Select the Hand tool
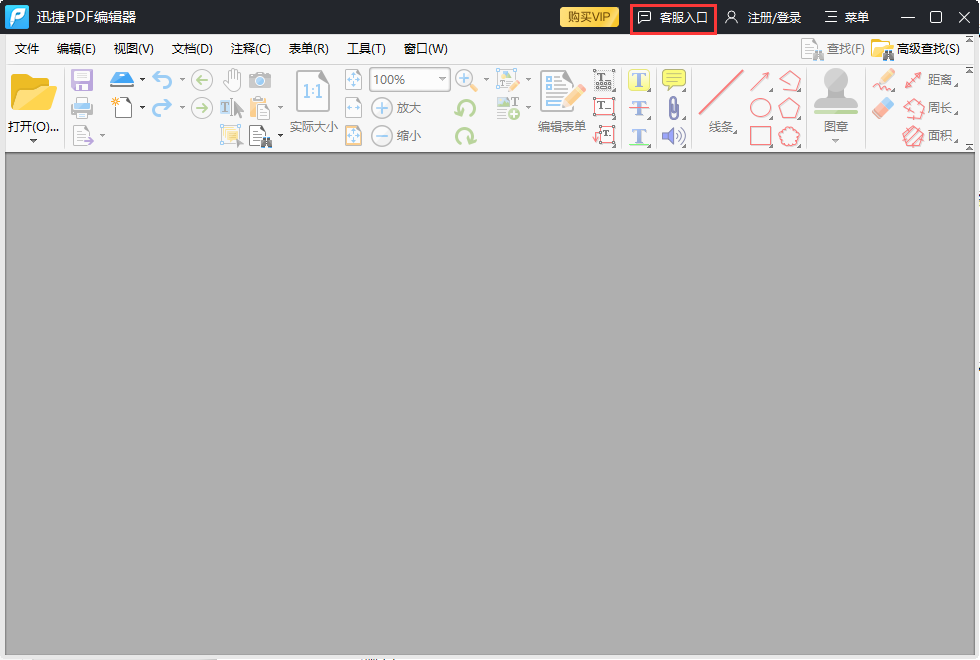The height and width of the screenshot is (660, 980). [232, 80]
